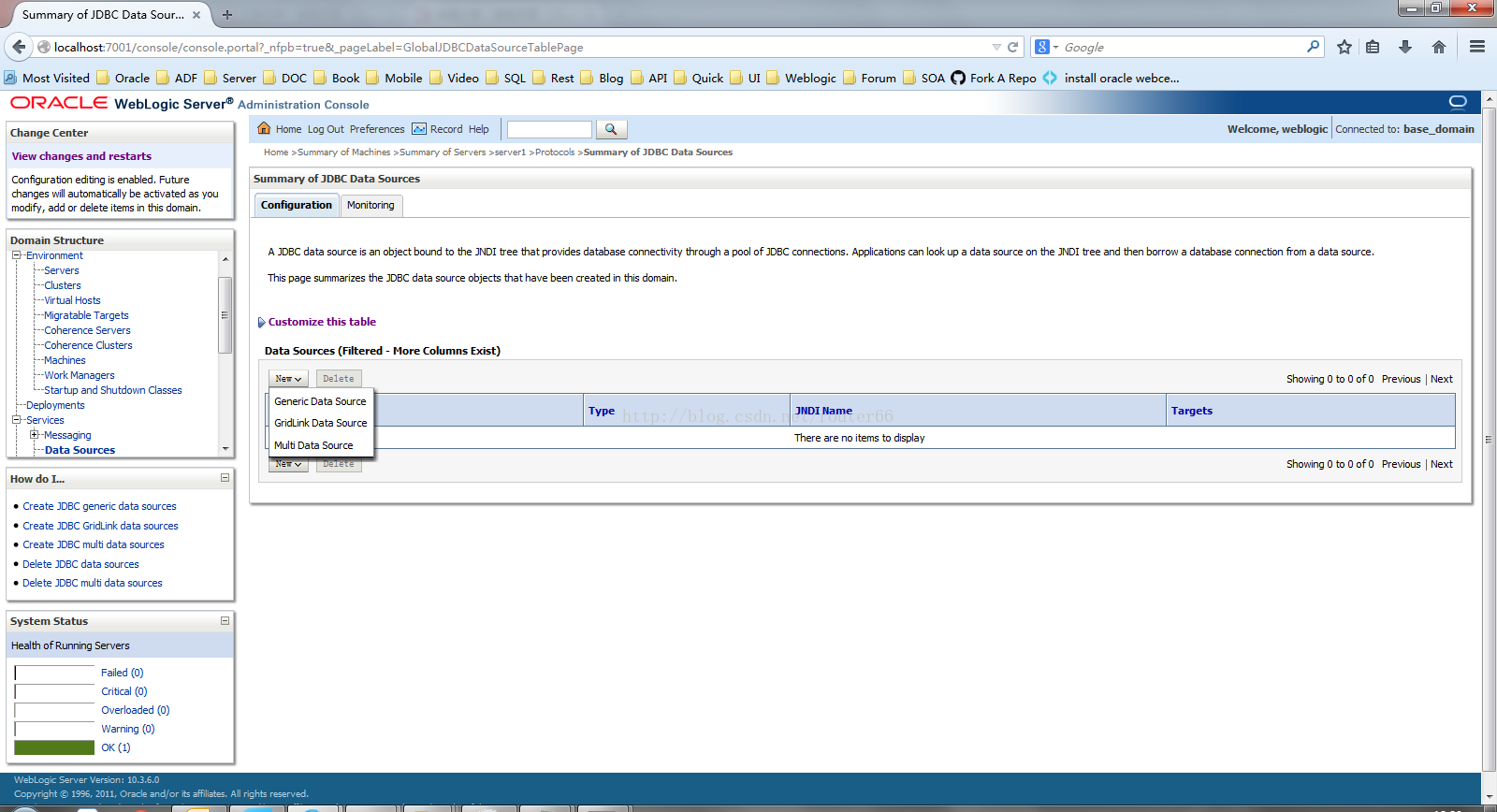1497x812 pixels.
Task: Click the Failed (0) status link
Action: pyautogui.click(x=123, y=673)
